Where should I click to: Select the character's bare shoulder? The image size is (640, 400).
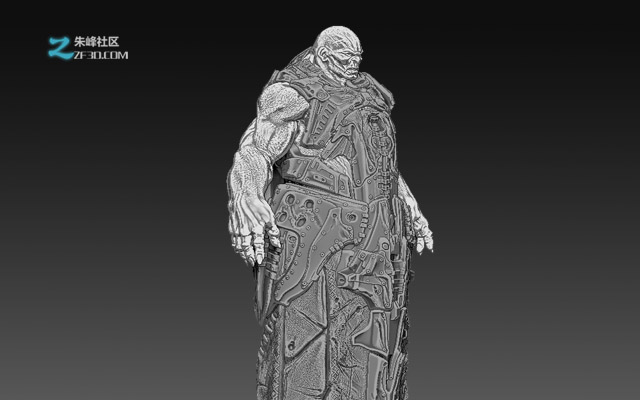pos(282,102)
